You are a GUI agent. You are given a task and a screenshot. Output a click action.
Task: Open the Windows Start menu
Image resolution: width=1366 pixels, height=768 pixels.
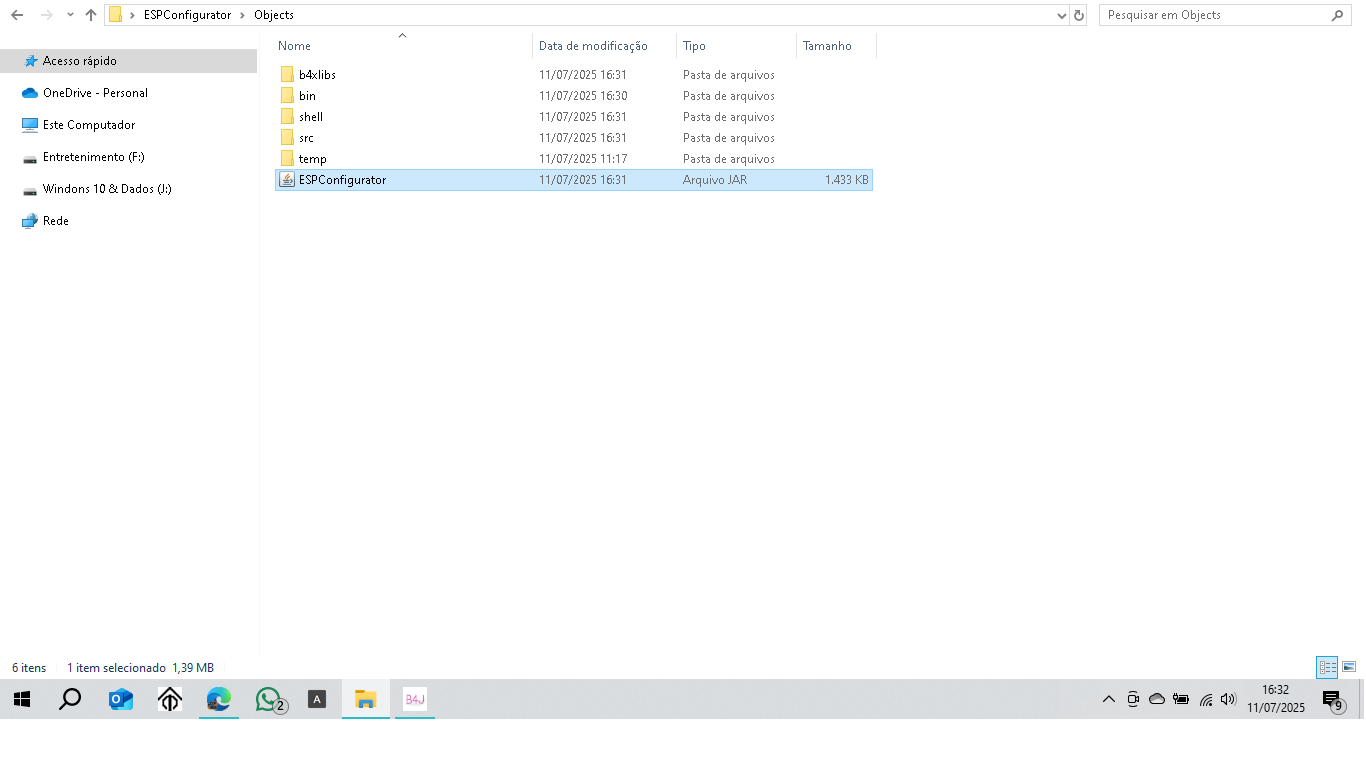pos(21,699)
